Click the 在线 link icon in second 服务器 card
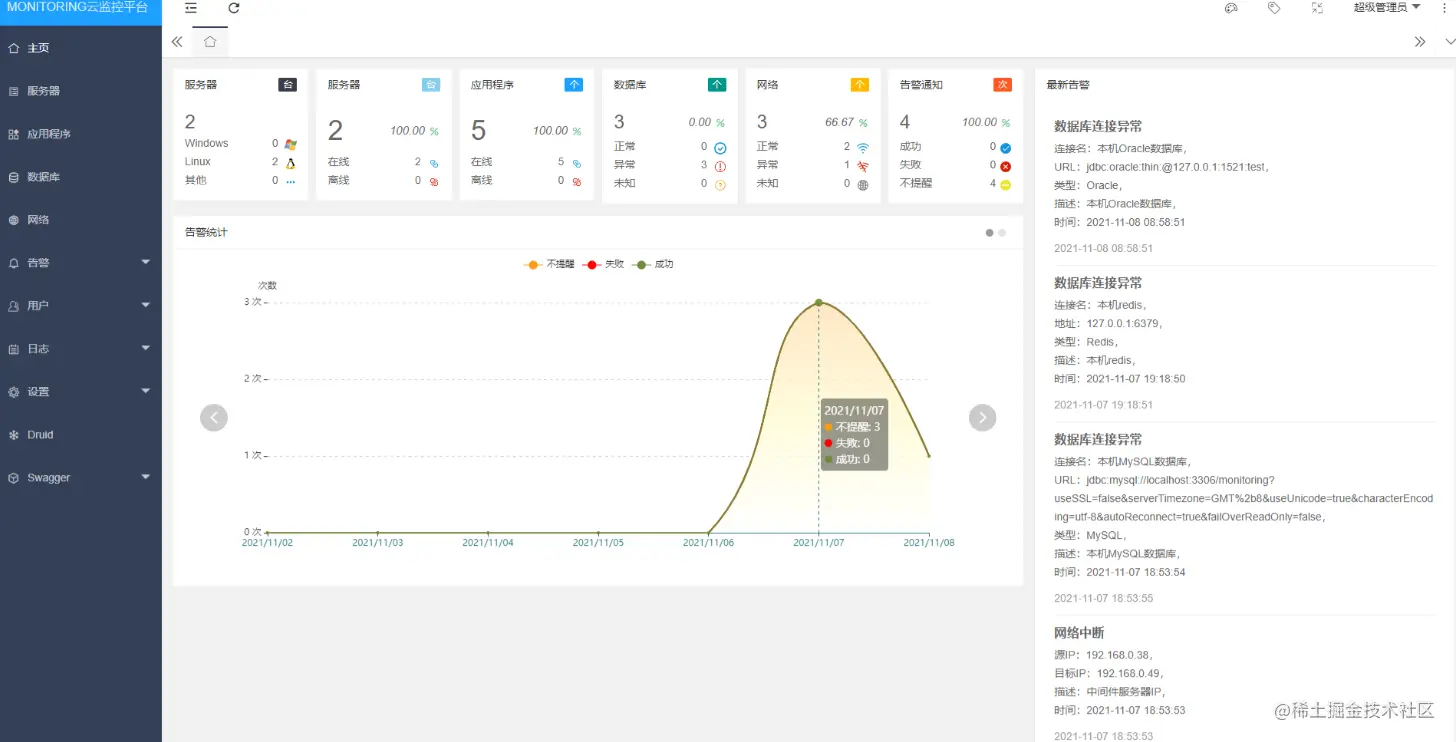 click(x=434, y=163)
